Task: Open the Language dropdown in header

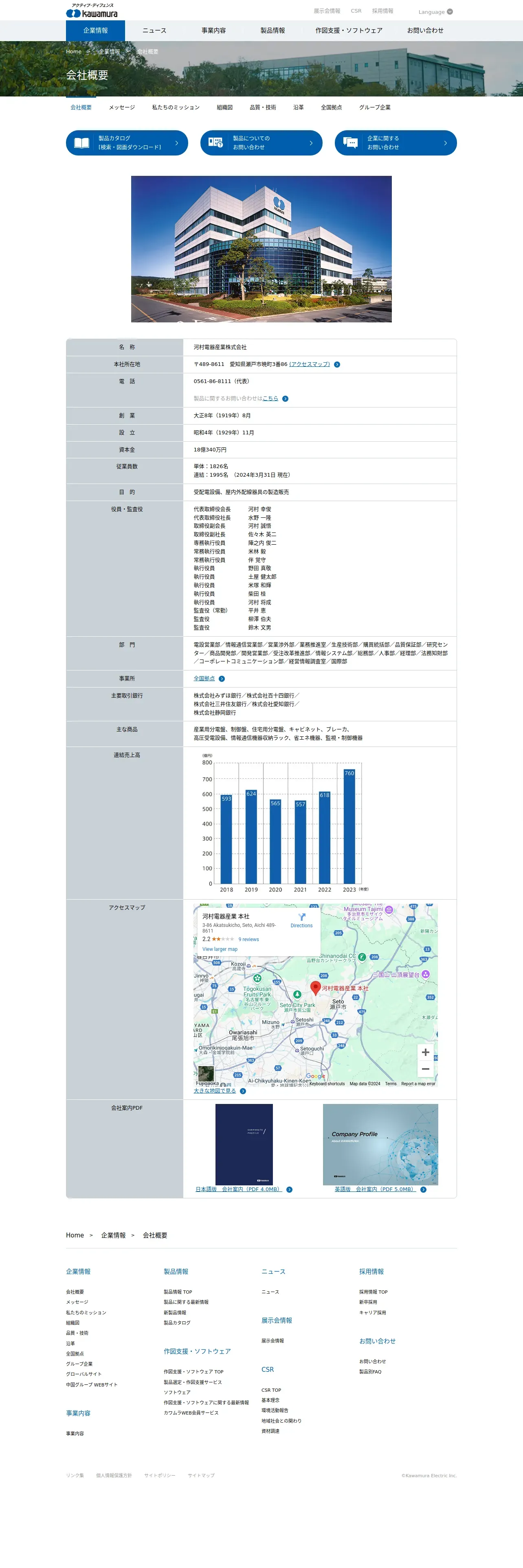Action: tap(435, 11)
